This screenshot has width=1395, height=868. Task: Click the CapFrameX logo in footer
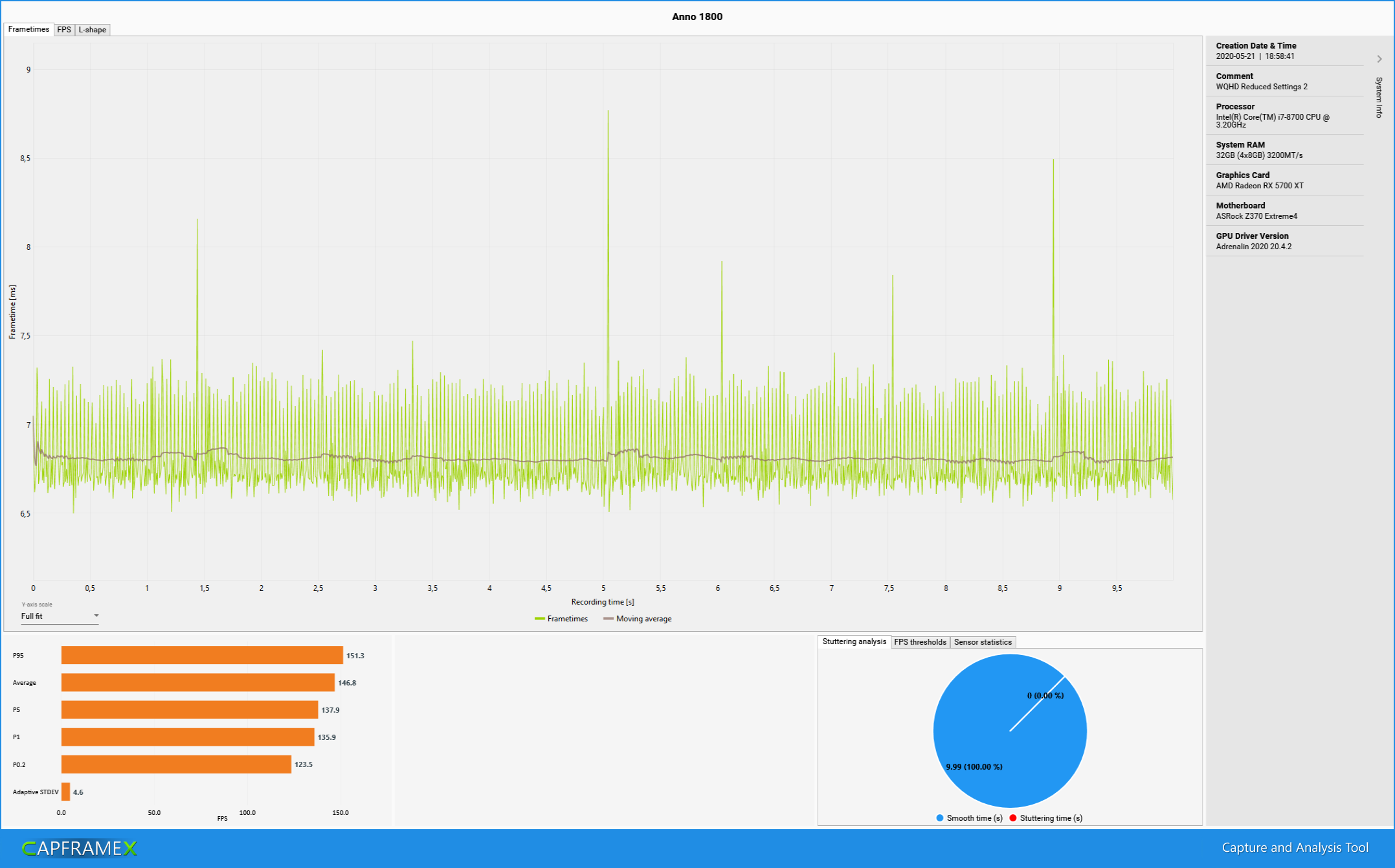pos(79,848)
